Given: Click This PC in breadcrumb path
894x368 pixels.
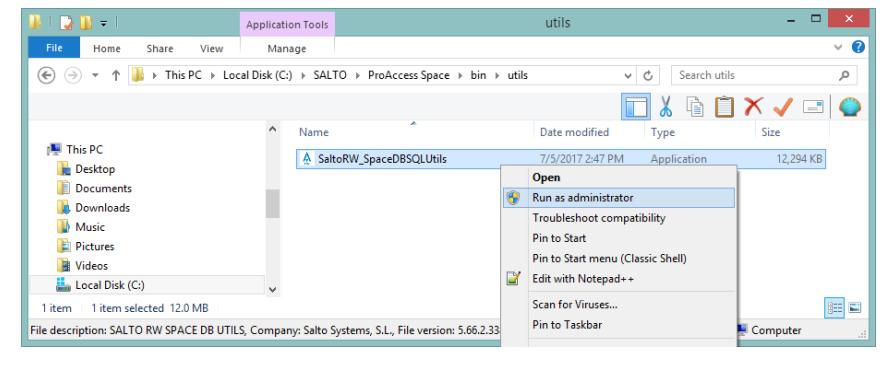Looking at the screenshot, I should pyautogui.click(x=183, y=75).
